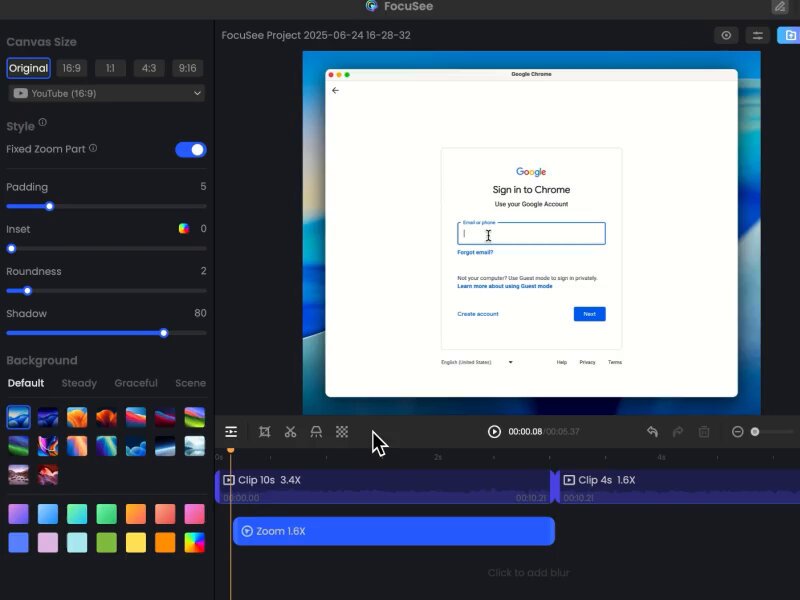Click the Inset slider handle
Screen dimensions: 800x600
(11, 249)
